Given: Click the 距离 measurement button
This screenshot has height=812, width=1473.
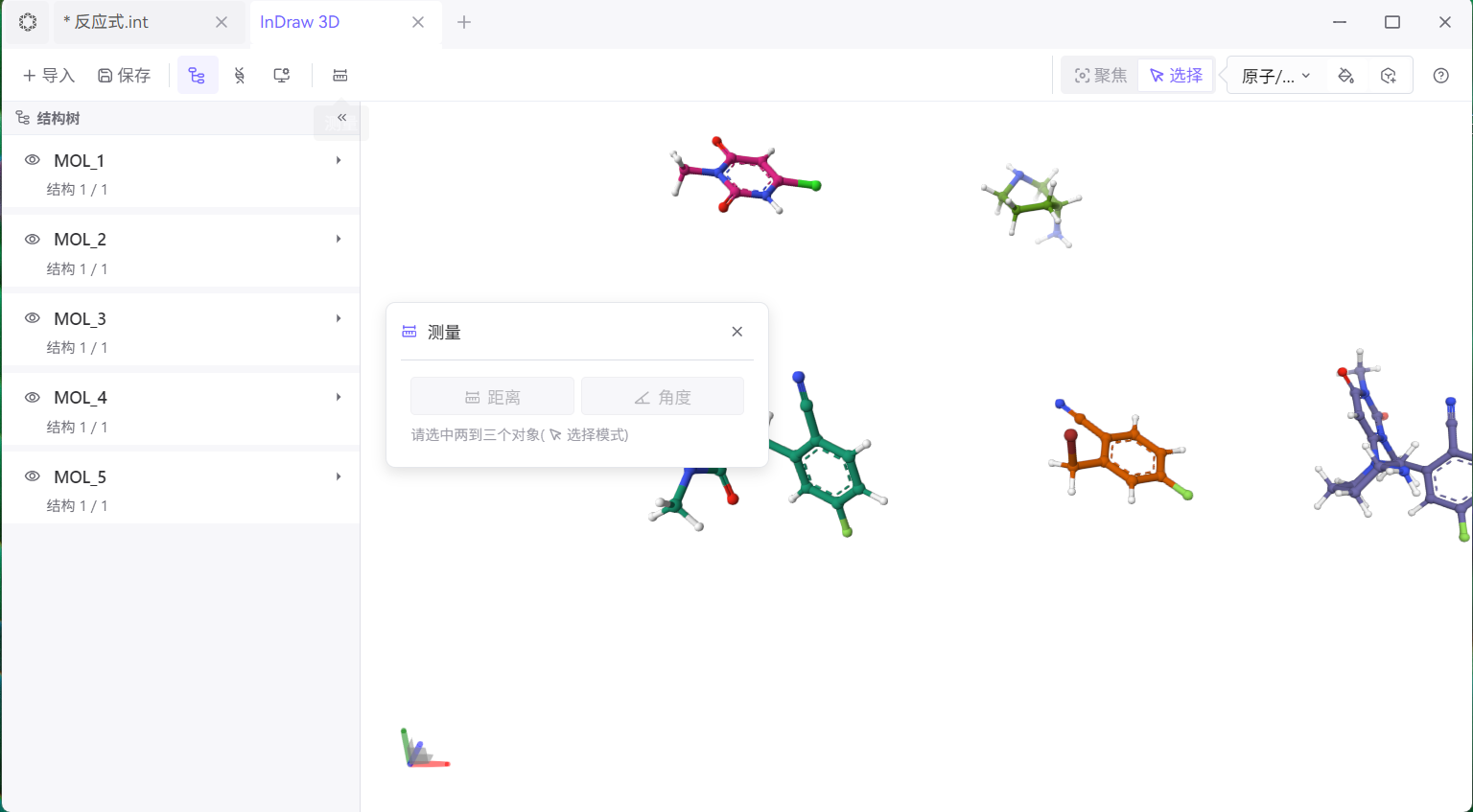Looking at the screenshot, I should (x=492, y=396).
